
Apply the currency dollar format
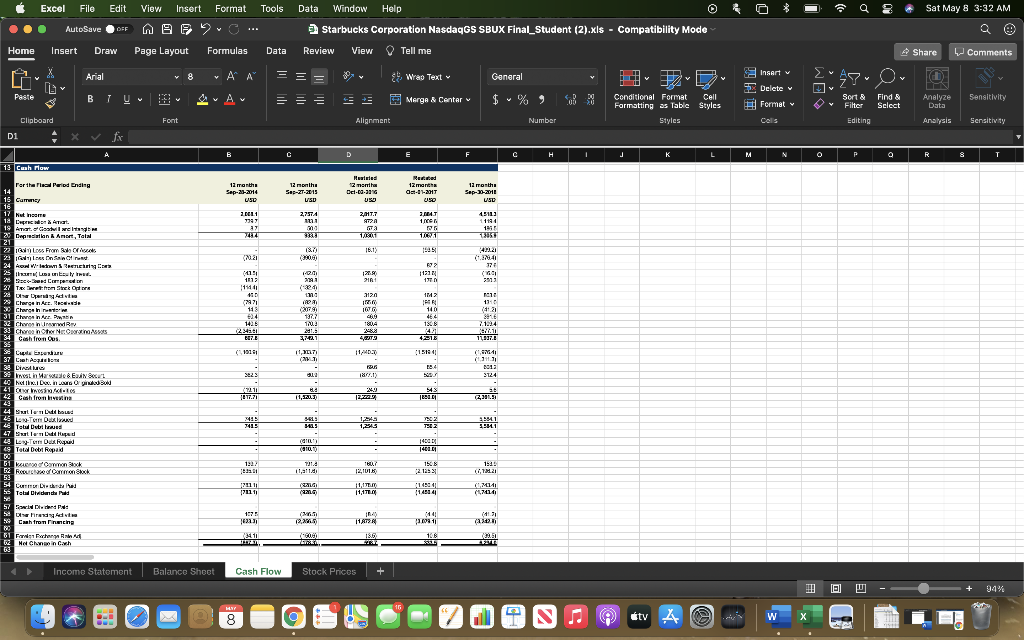click(495, 99)
